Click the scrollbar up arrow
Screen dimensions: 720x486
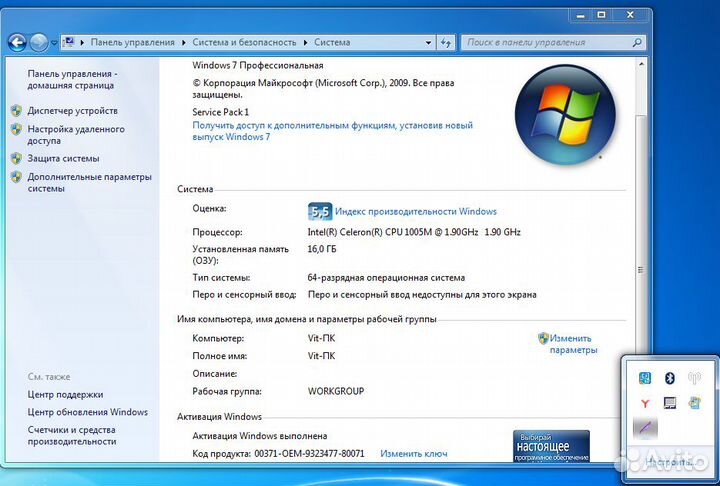tap(641, 65)
